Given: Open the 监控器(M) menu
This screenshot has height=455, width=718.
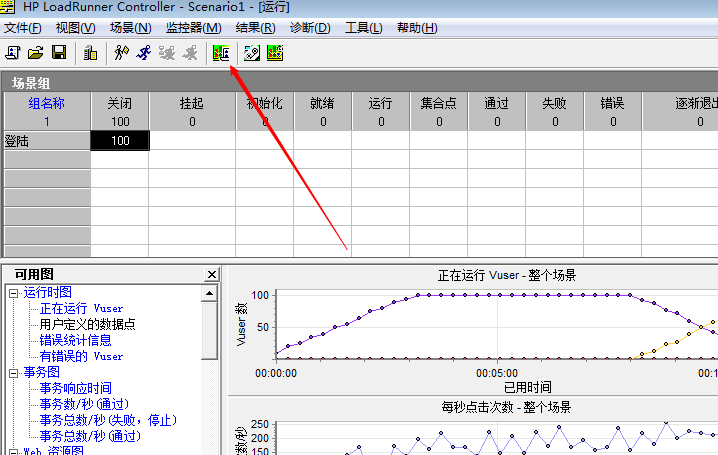Looking at the screenshot, I should point(194,28).
